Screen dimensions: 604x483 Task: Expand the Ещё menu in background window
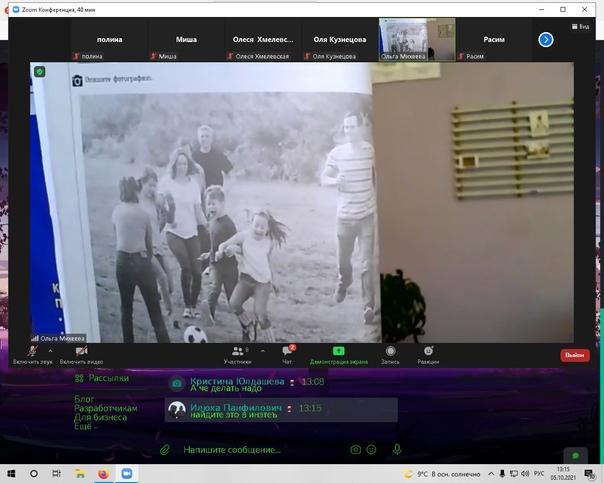pos(86,426)
